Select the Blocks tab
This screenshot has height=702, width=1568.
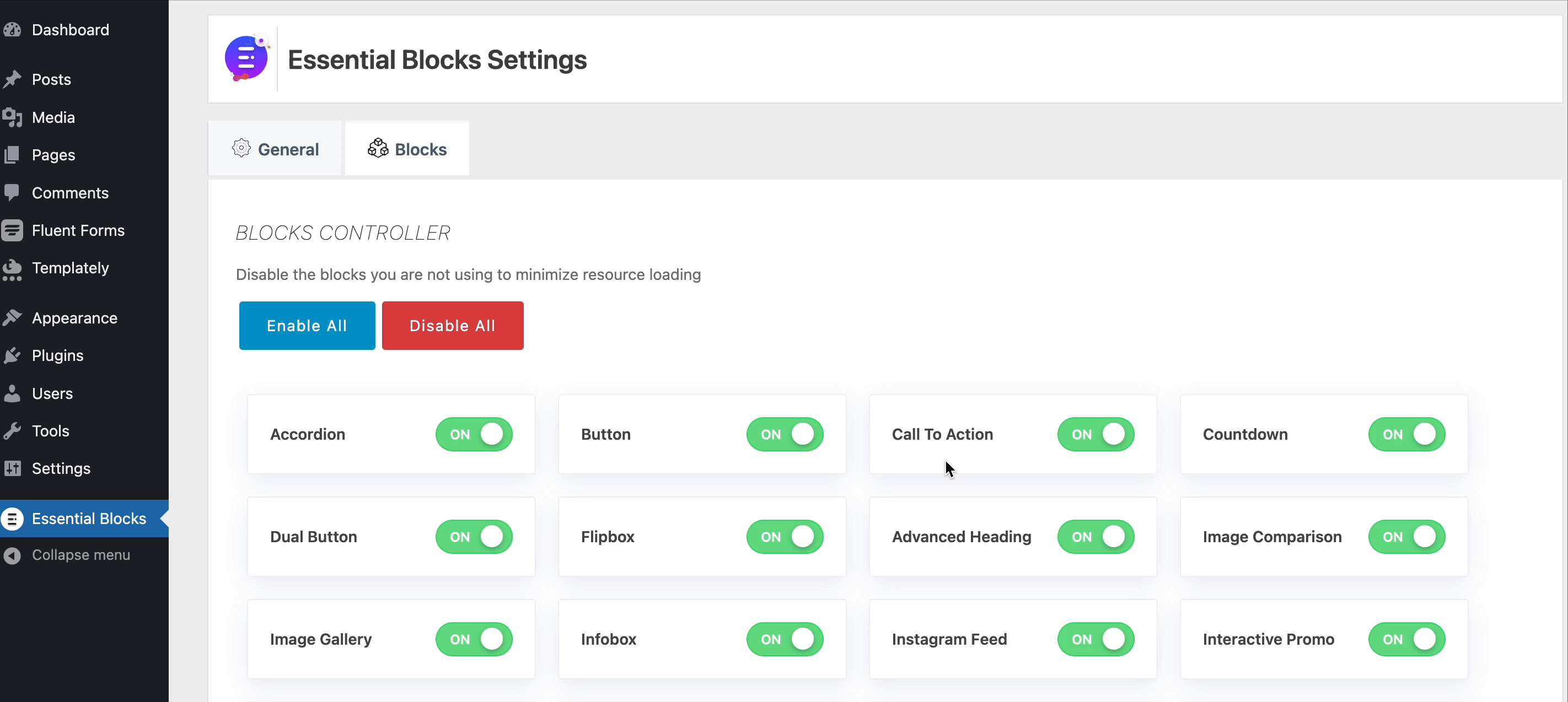(x=406, y=148)
